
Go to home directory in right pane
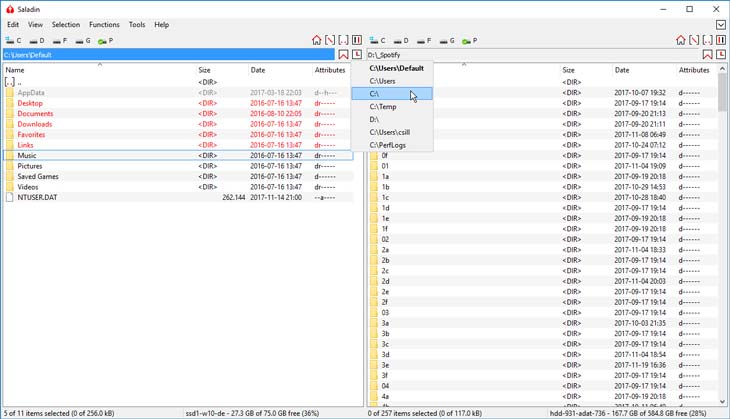pyautogui.click(x=681, y=41)
